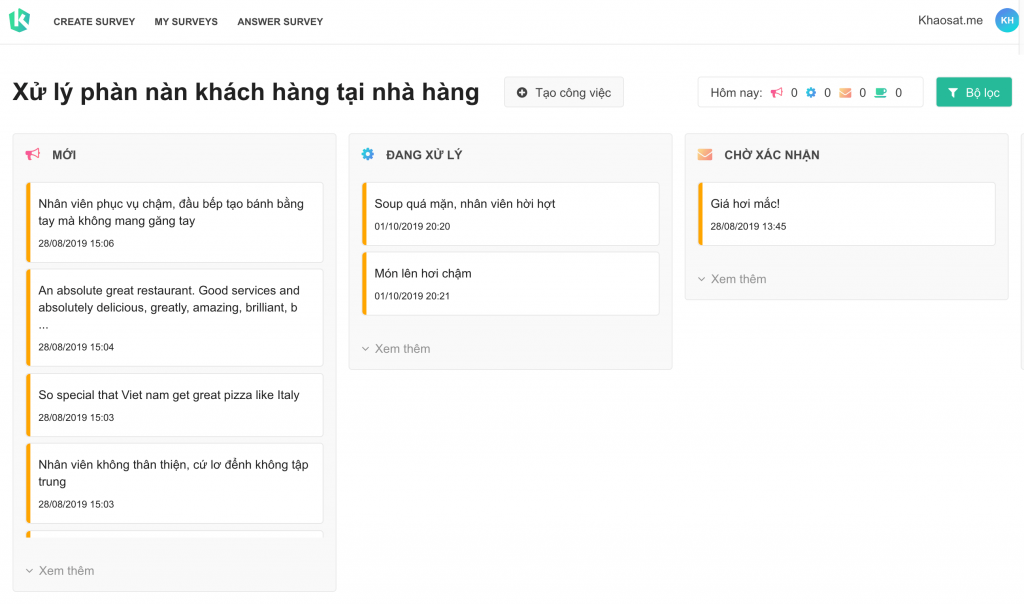Image resolution: width=1024 pixels, height=604 pixels.
Task: Open card 'Món lên hơi chậm'
Action: click(511, 283)
